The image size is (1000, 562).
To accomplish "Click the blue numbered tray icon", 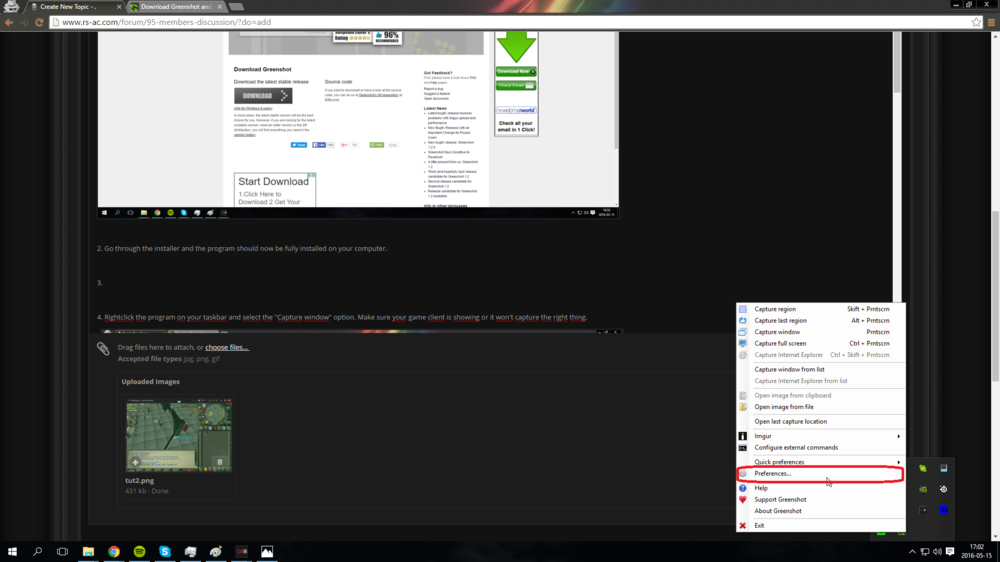I will tap(944, 510).
